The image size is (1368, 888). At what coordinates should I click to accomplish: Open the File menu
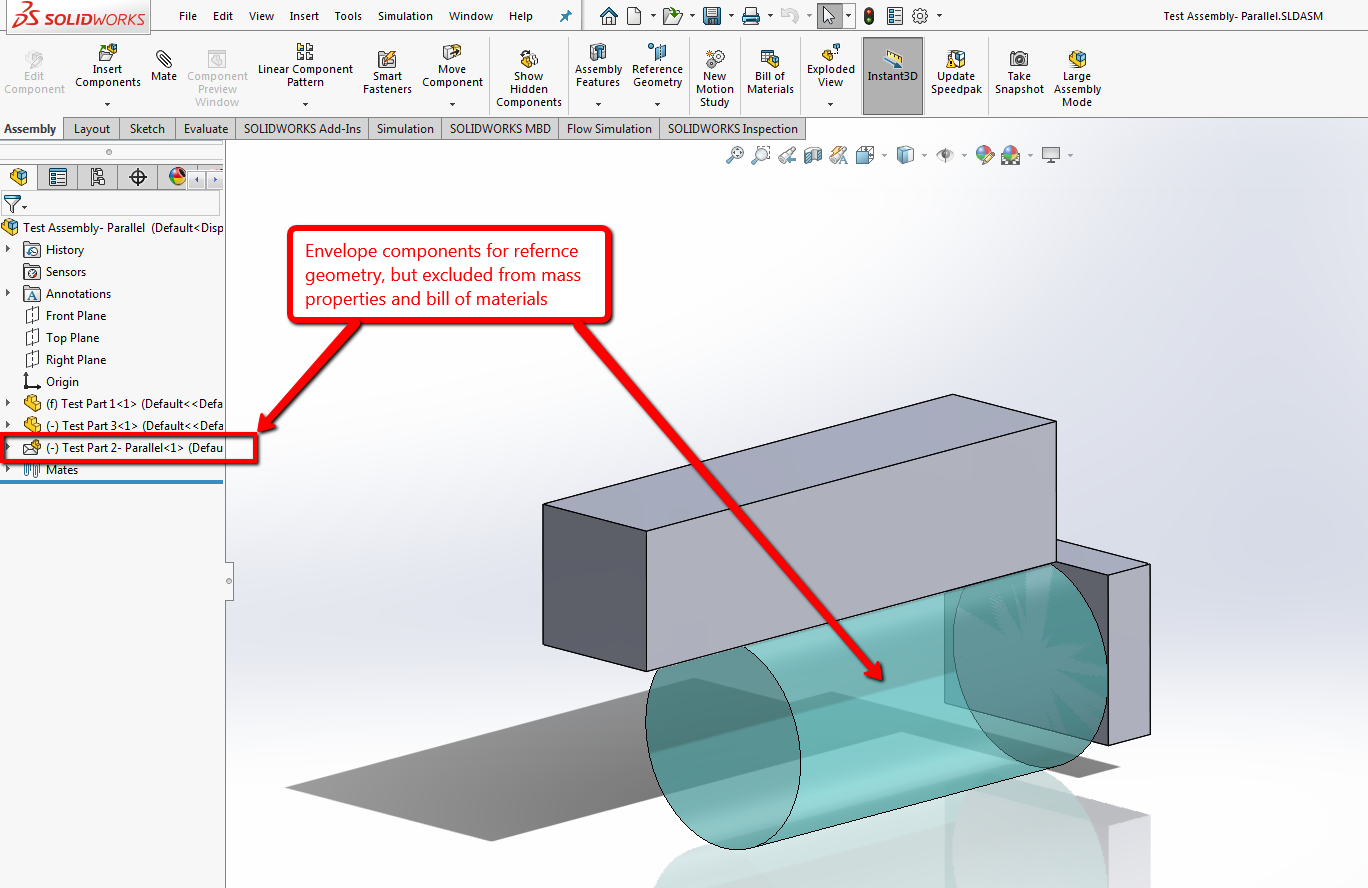(x=188, y=16)
